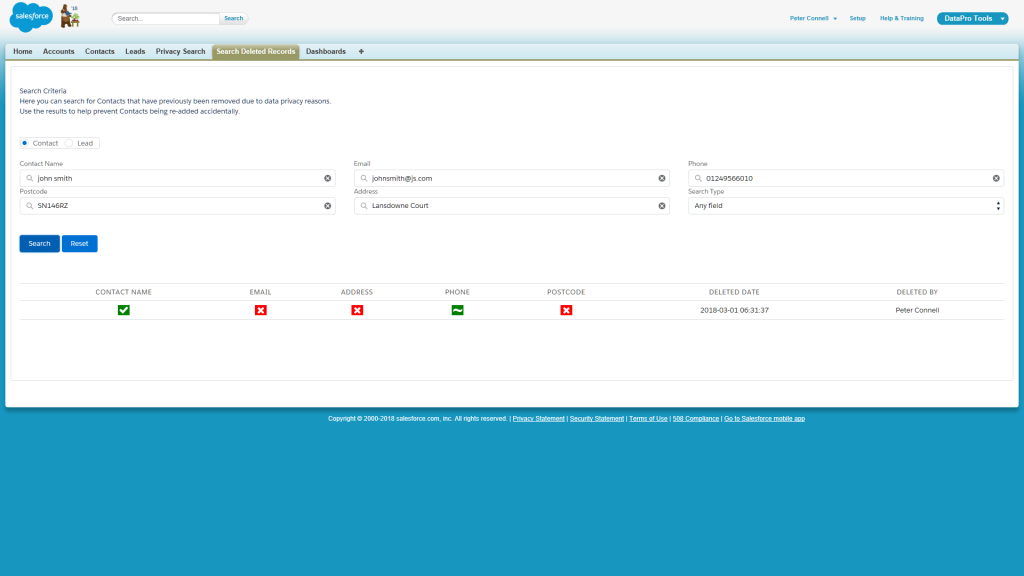1024x576 pixels.
Task: Select the Contact radio button
Action: (x=25, y=143)
